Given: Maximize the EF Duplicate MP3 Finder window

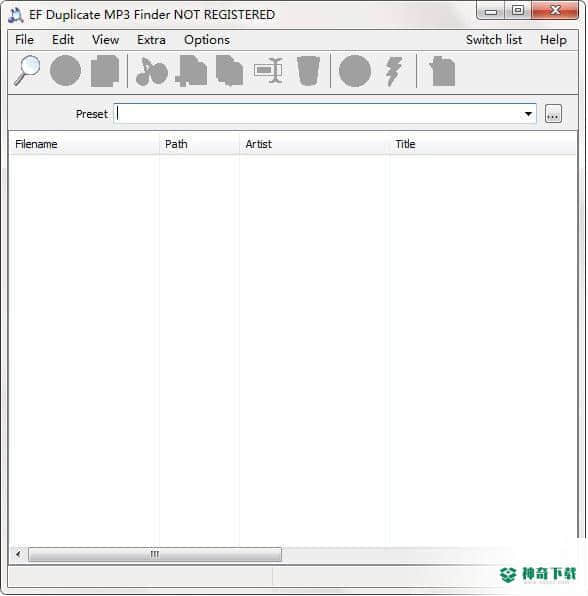Looking at the screenshot, I should click(518, 11).
